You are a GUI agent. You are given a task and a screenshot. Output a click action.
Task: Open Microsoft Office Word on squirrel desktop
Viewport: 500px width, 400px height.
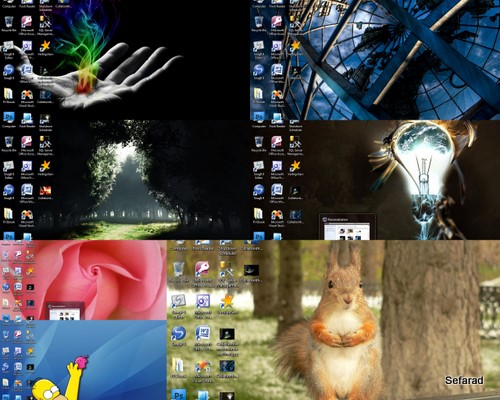(202, 333)
